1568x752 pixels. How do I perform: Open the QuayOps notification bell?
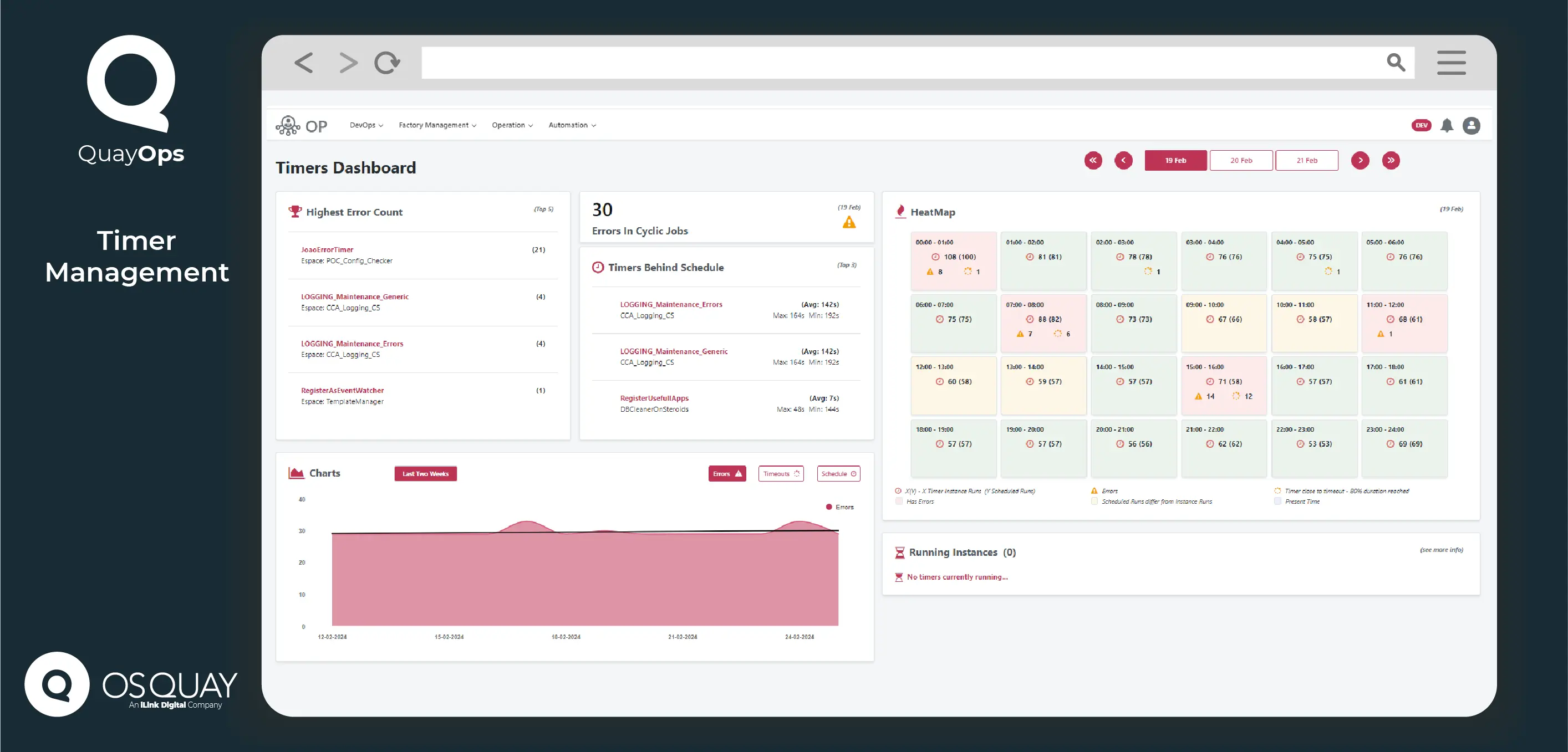coord(1448,125)
